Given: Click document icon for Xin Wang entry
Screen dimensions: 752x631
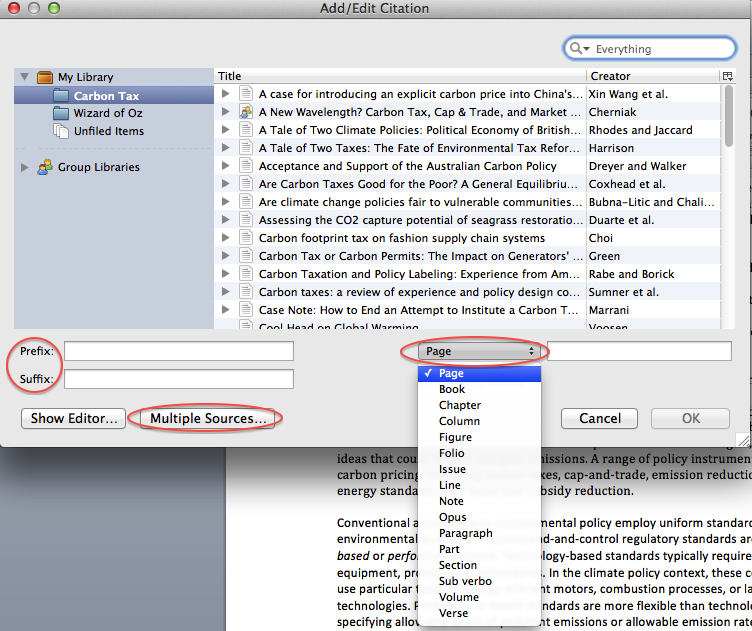Looking at the screenshot, I should coord(246,93).
